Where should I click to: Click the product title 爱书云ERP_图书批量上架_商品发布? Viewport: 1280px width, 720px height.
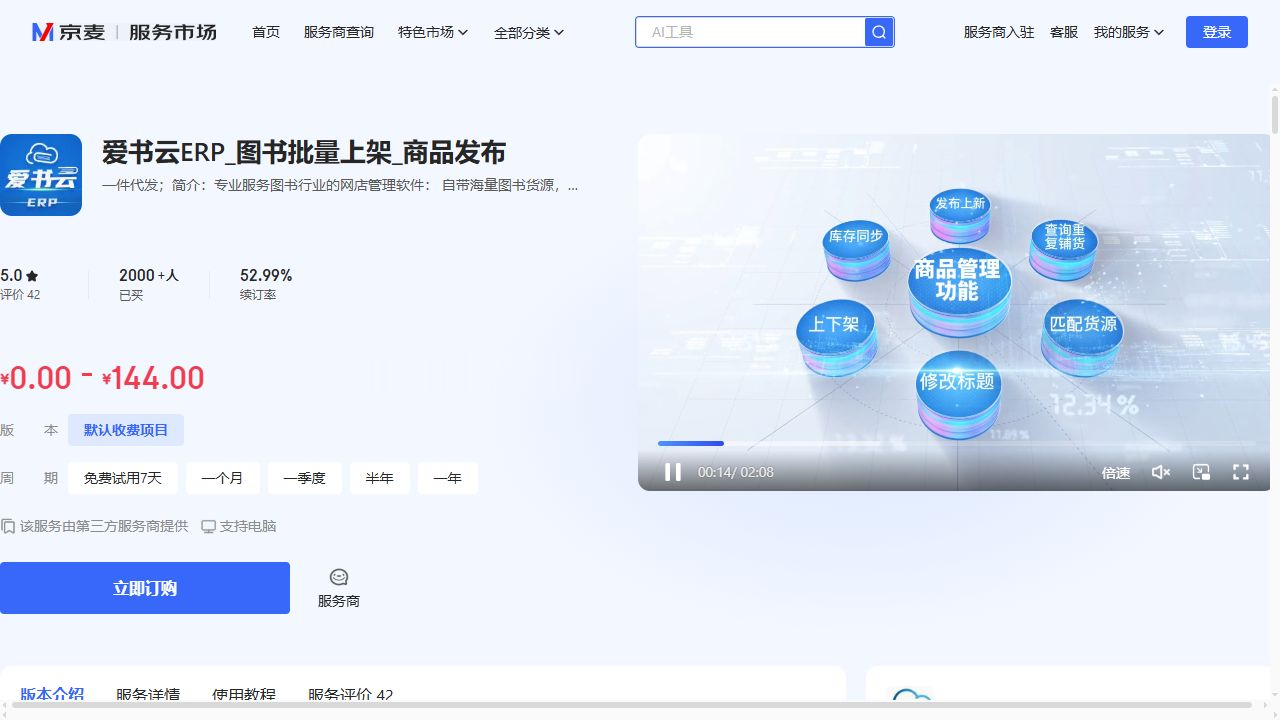[304, 153]
